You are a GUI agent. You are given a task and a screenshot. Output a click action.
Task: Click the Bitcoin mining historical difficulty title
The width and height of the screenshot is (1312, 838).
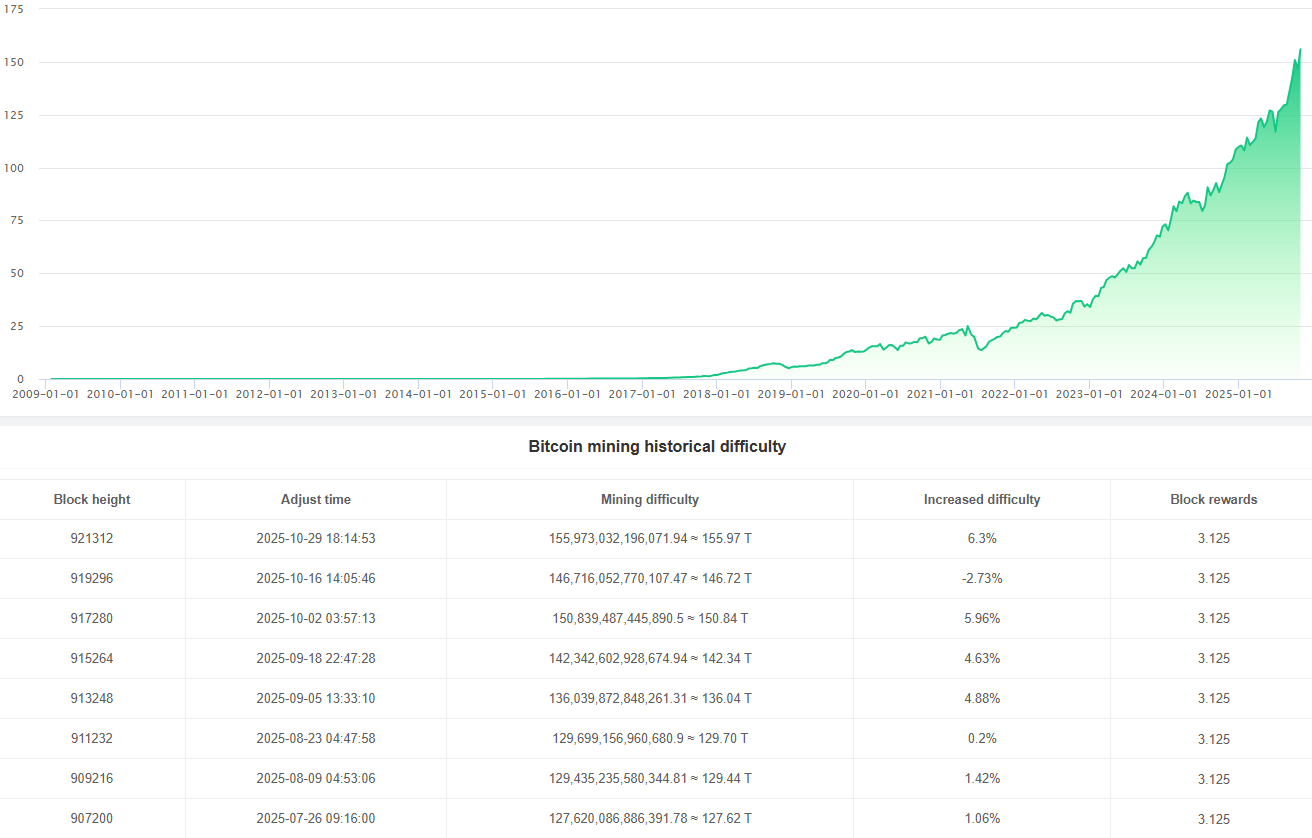tap(657, 447)
